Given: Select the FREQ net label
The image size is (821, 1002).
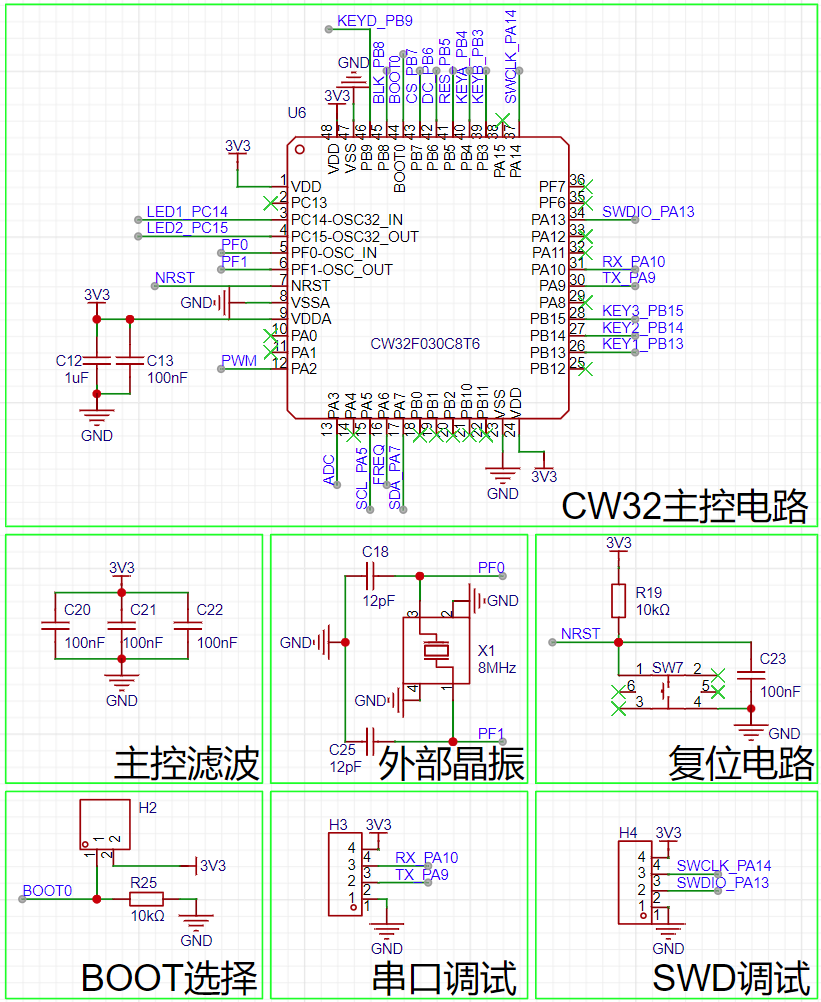Looking at the screenshot, I should 378,464.
